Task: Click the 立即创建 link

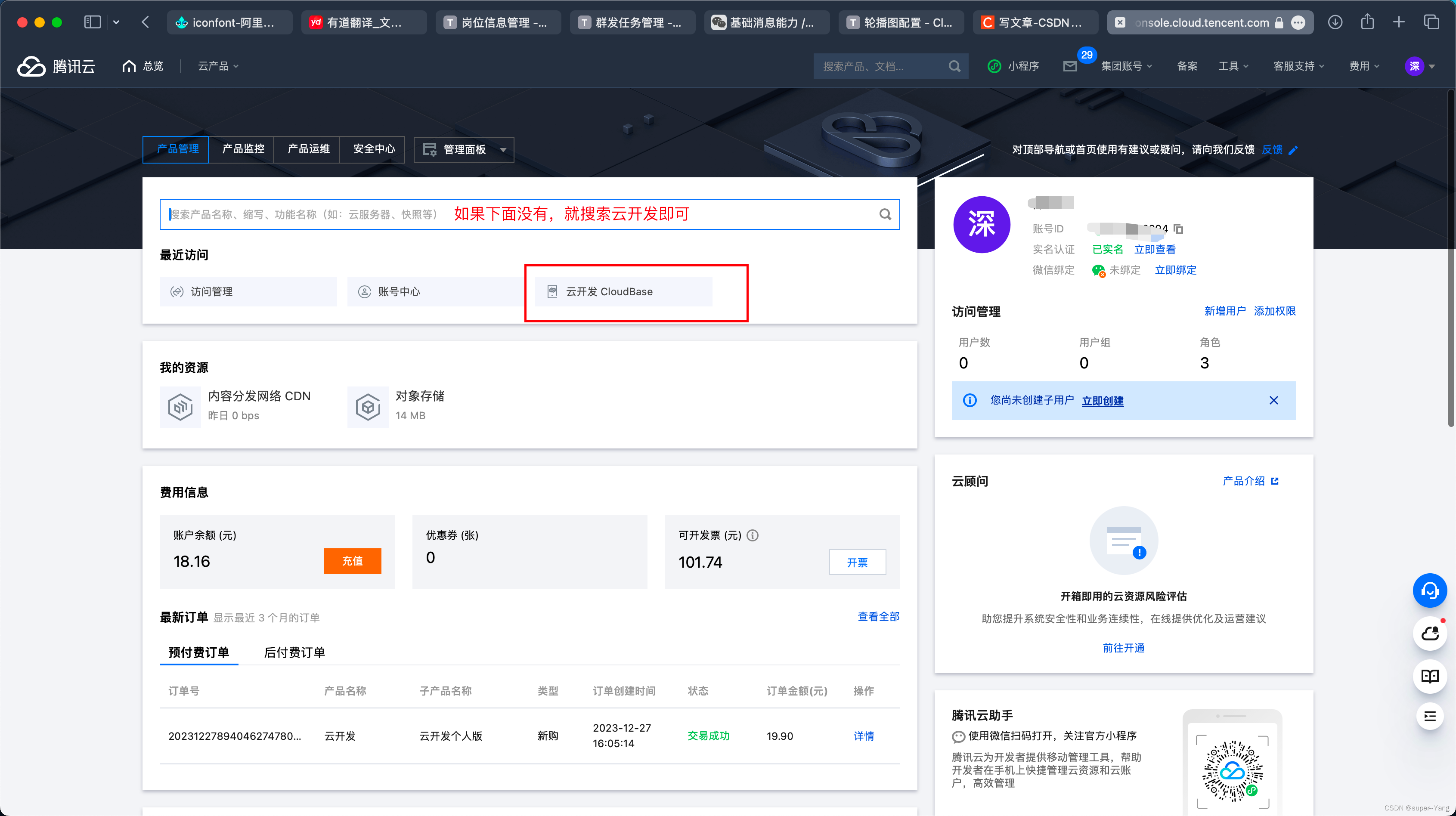Action: pos(1102,401)
